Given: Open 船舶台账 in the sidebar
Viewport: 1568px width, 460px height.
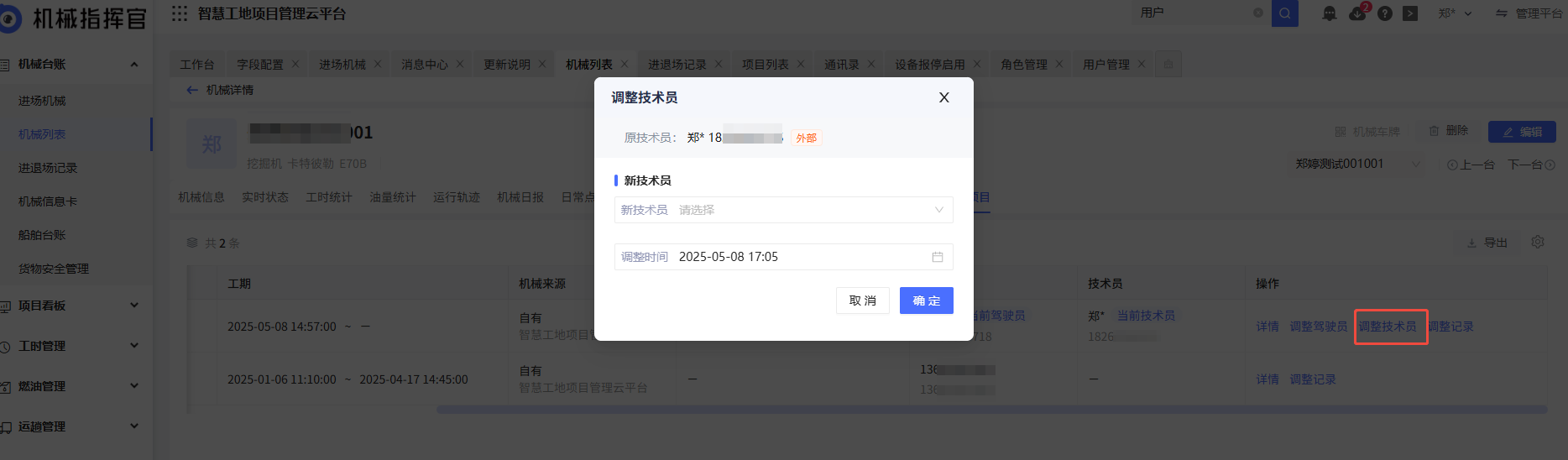Looking at the screenshot, I should coord(42,235).
